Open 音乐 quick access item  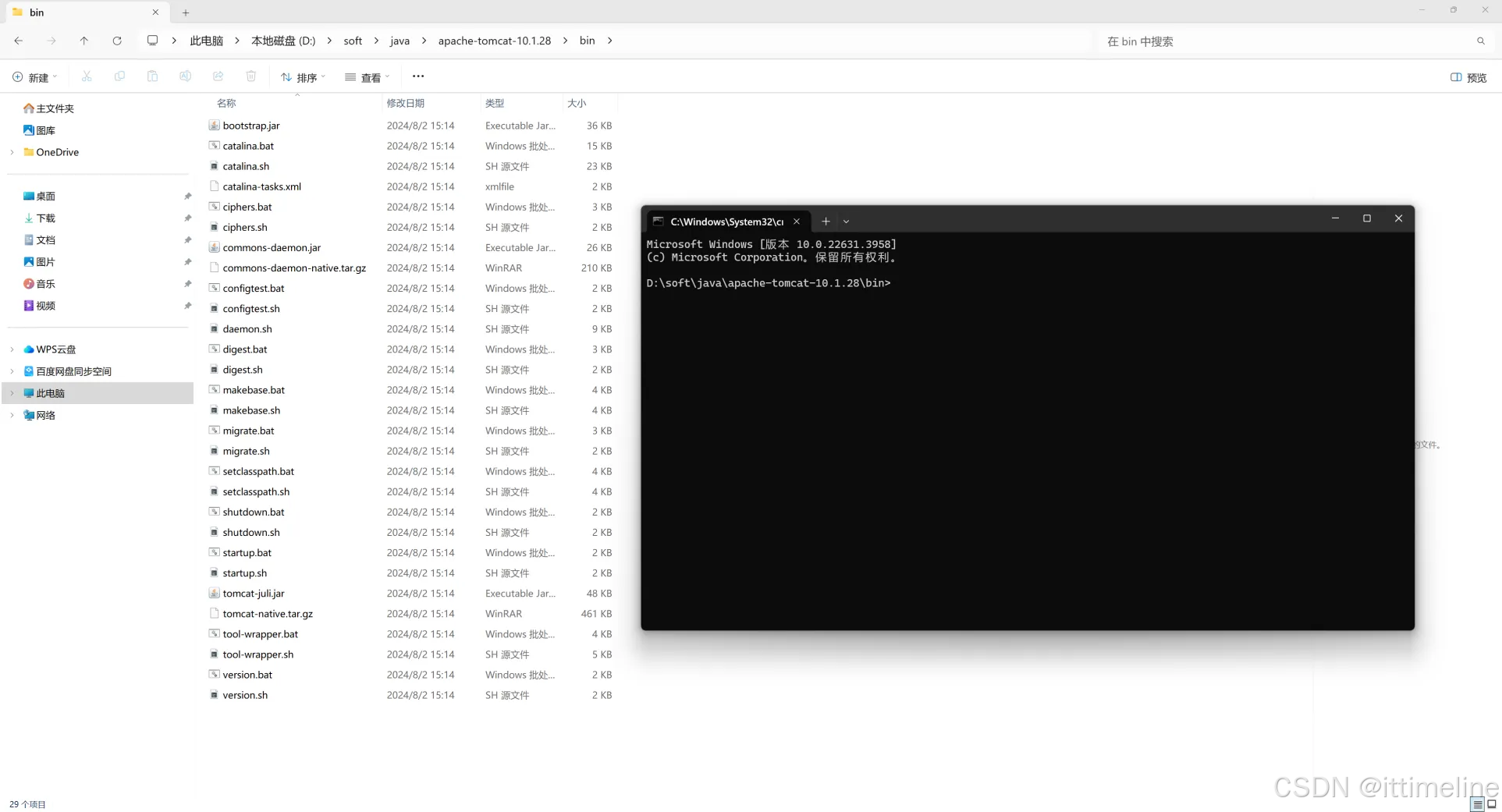[39, 284]
